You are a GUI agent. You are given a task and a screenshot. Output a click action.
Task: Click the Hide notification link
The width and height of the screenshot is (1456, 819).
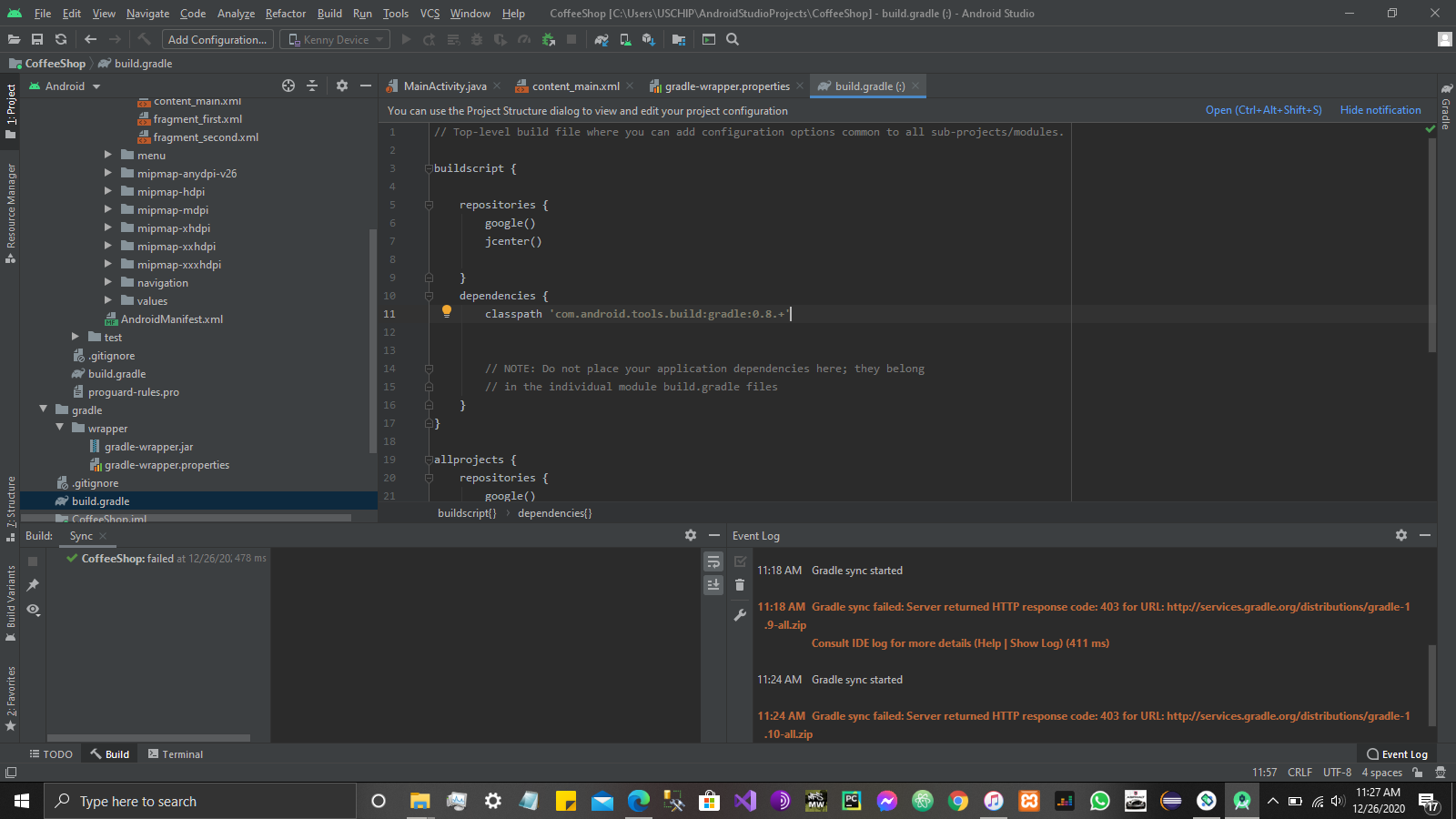tap(1380, 110)
